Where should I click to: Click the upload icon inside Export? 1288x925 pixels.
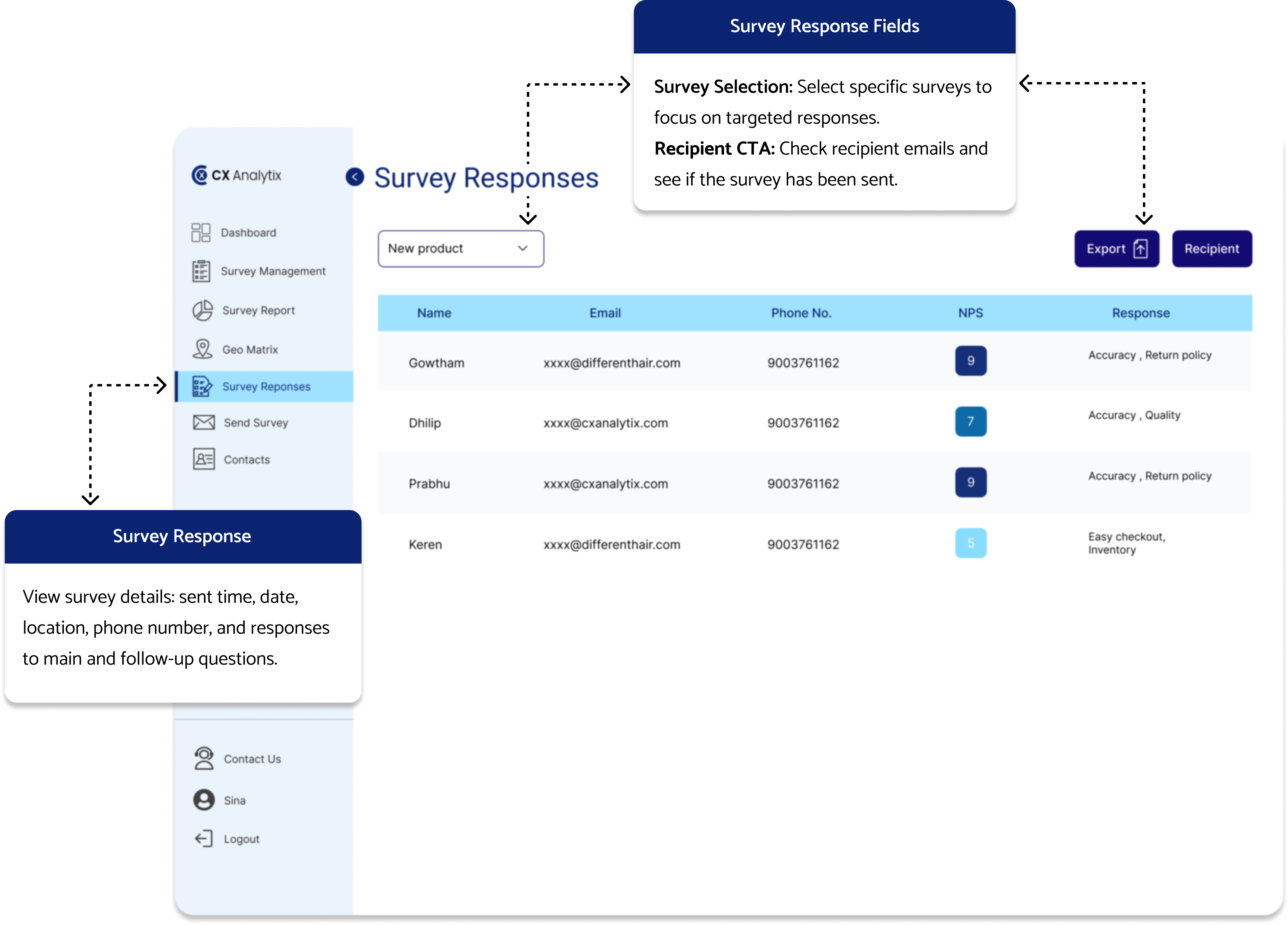click(1140, 249)
